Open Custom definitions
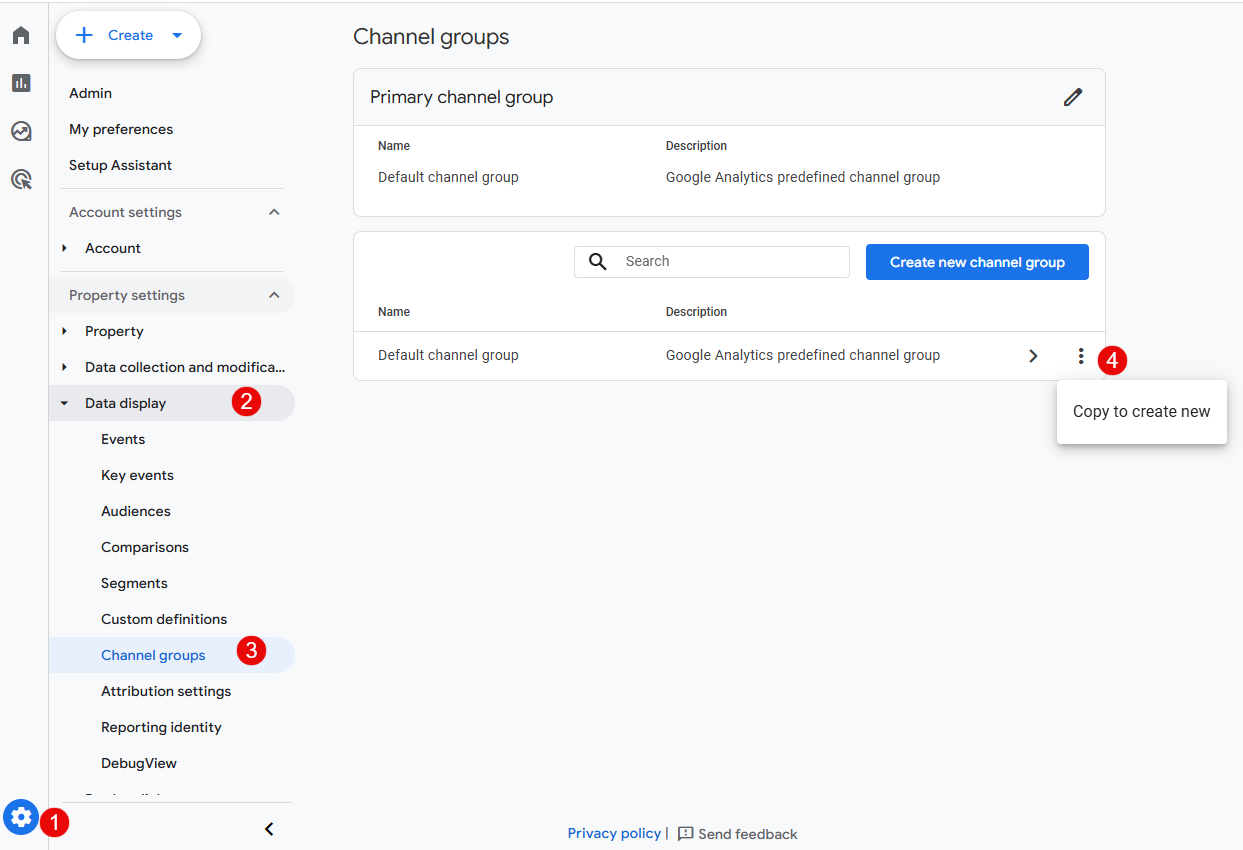1243x850 pixels. point(164,619)
